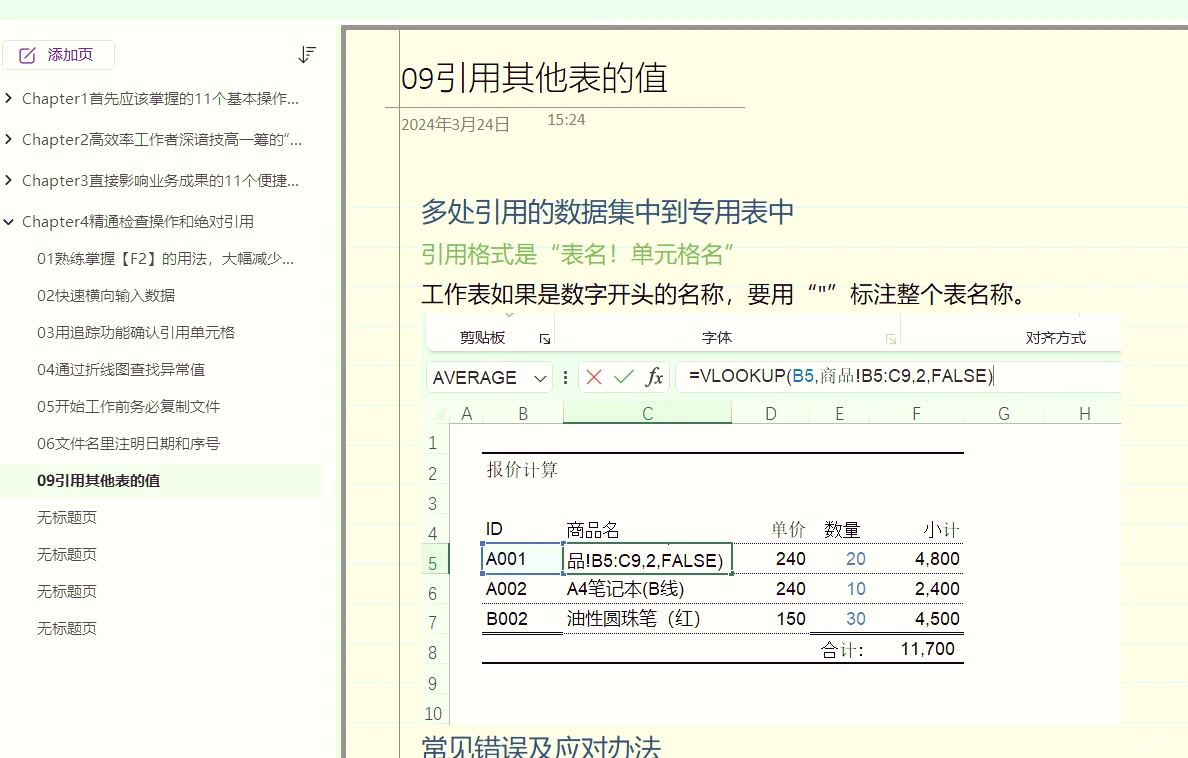Open the Name Box dropdown showing AVERAGE
Image resolution: width=1188 pixels, height=758 pixels.
539,377
